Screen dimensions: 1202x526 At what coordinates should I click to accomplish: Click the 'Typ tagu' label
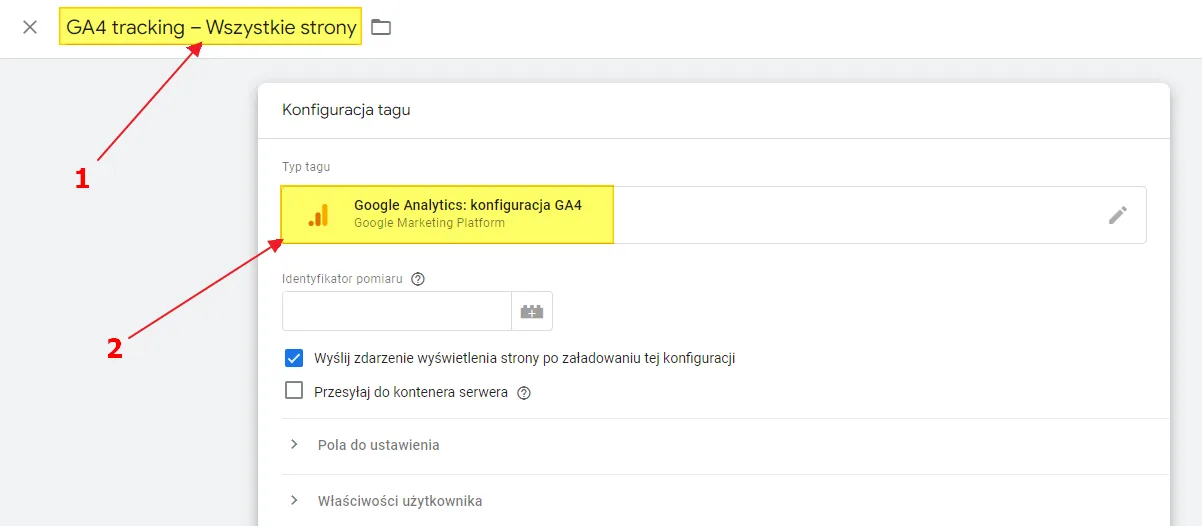(x=306, y=167)
